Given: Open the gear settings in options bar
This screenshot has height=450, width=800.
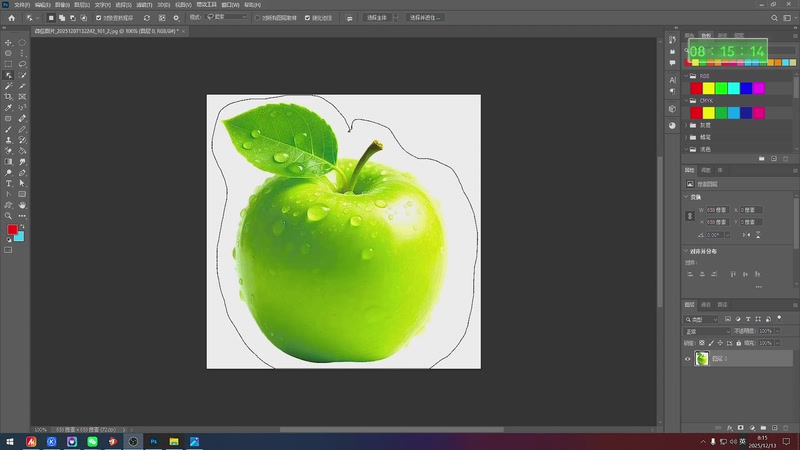Looking at the screenshot, I should pyautogui.click(x=177, y=18).
